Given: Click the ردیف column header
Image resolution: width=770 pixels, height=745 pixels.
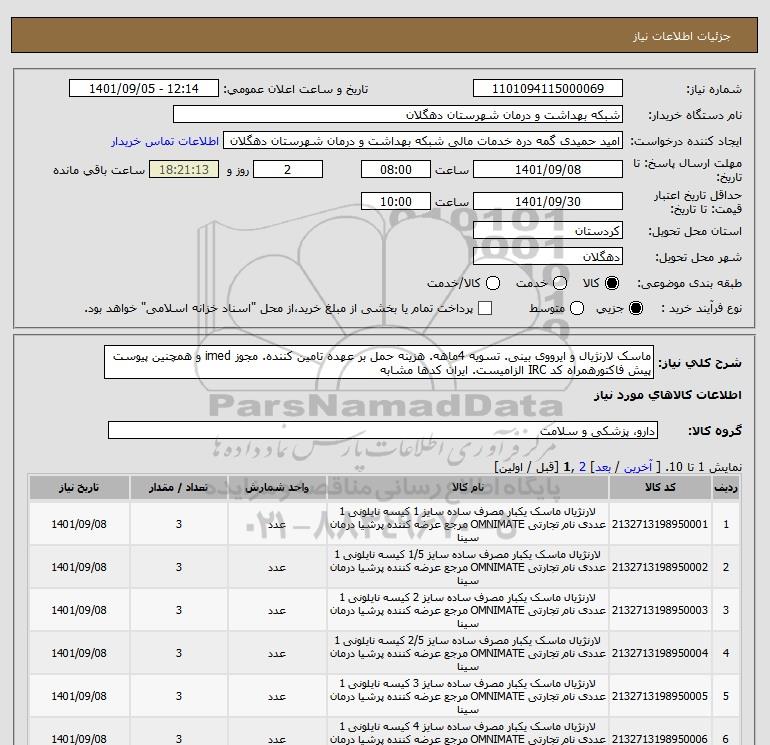Looking at the screenshot, I should point(726,487).
